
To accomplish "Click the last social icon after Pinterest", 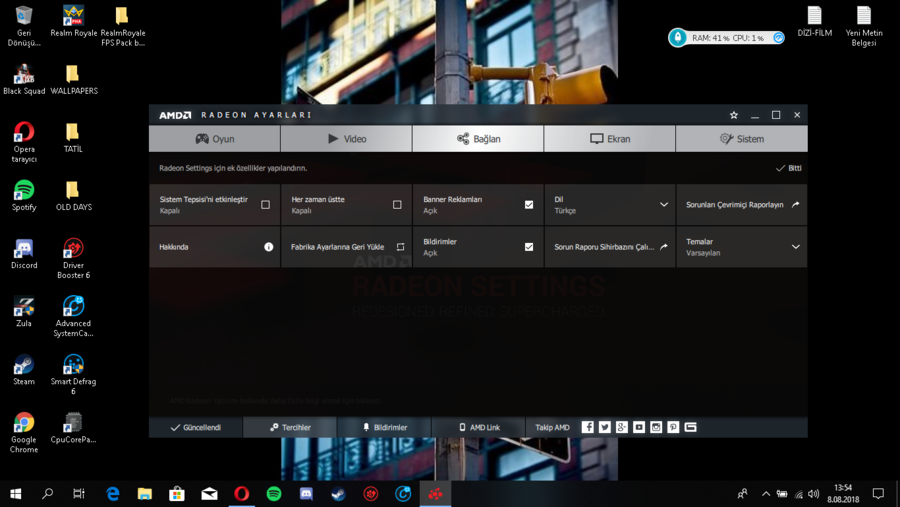I will 690,427.
